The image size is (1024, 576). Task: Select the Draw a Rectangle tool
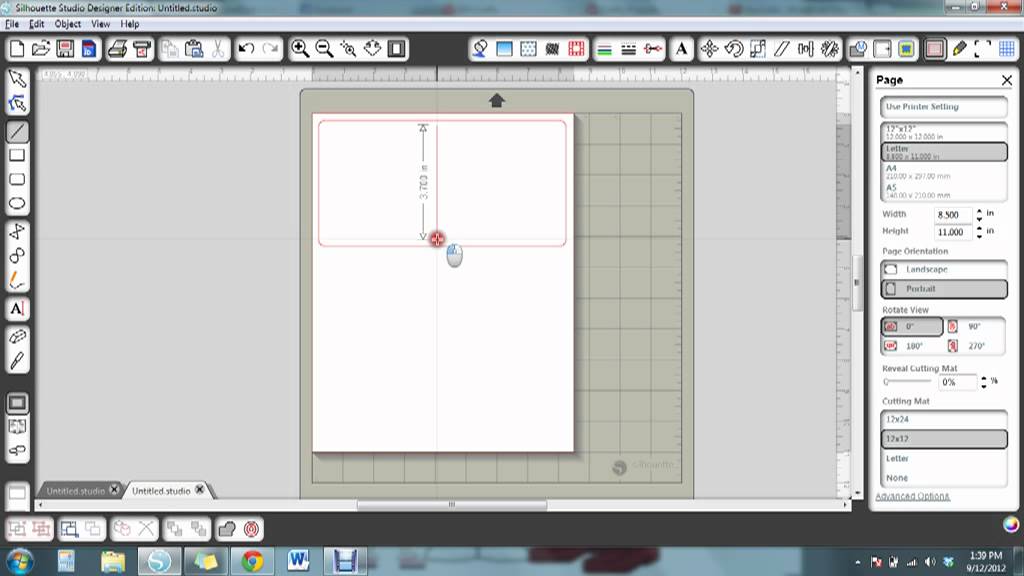coord(17,155)
